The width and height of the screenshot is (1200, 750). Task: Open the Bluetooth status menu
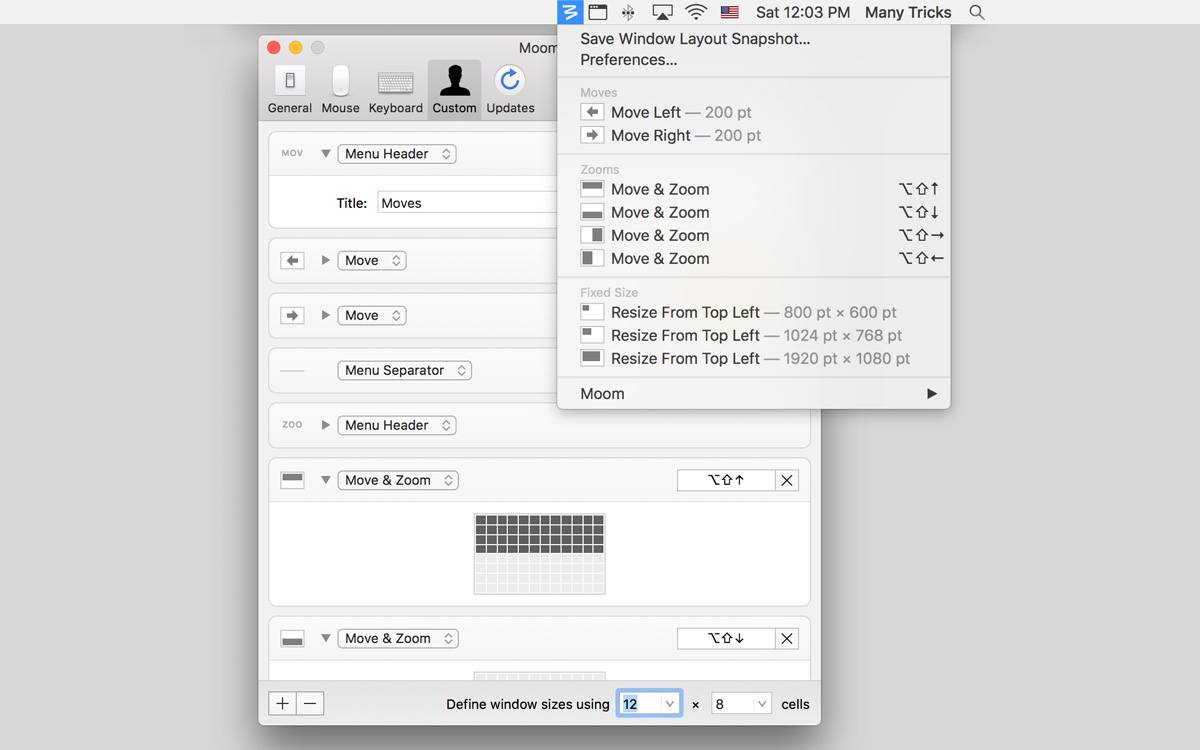coord(628,12)
